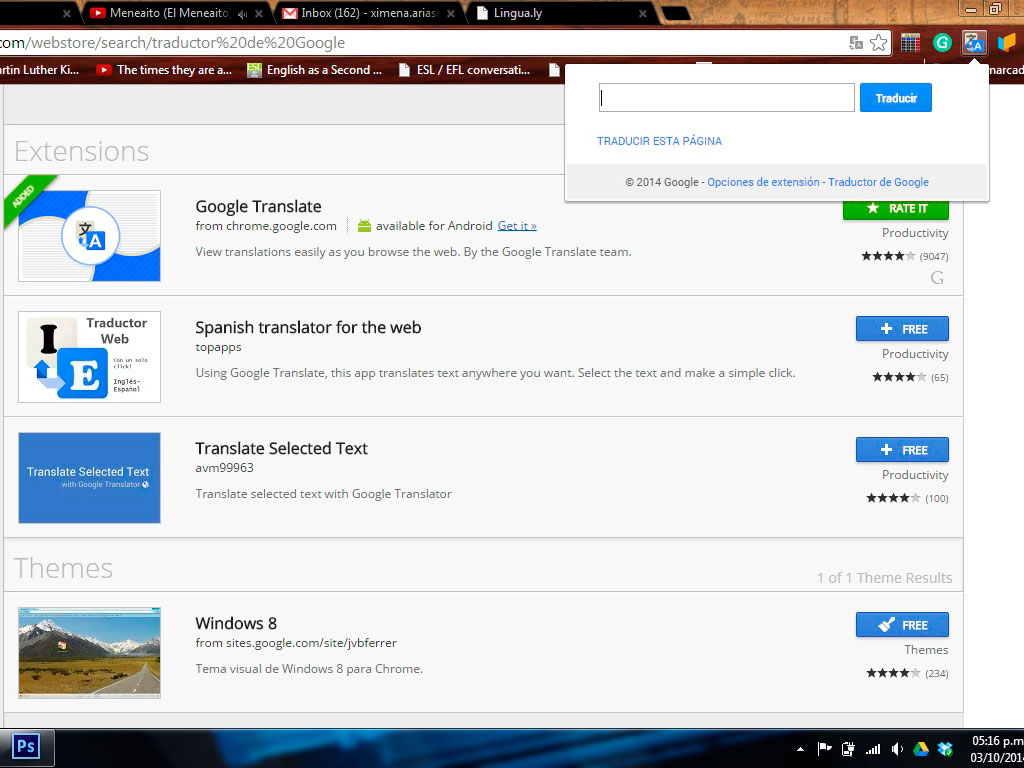1024x768 pixels.
Task: Open 'ESL / EFL conversati...' bookmark
Action: click(x=464, y=70)
